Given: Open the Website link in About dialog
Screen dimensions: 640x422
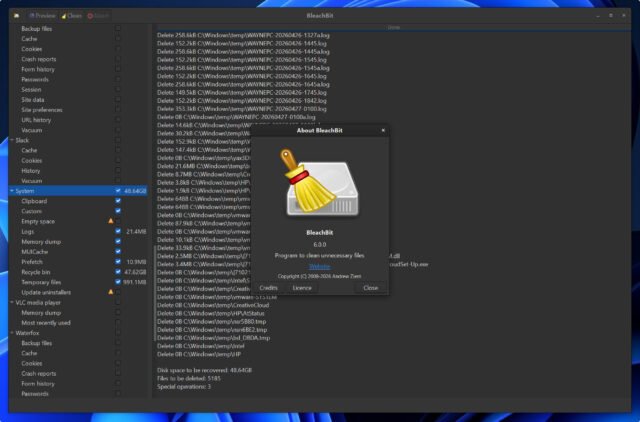Looking at the screenshot, I should pos(319,266).
